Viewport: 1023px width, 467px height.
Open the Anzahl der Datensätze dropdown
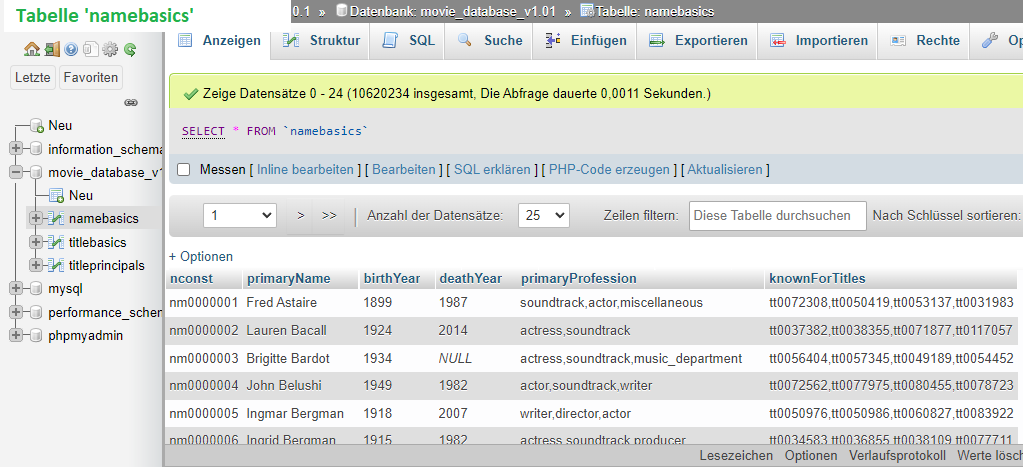[543, 215]
